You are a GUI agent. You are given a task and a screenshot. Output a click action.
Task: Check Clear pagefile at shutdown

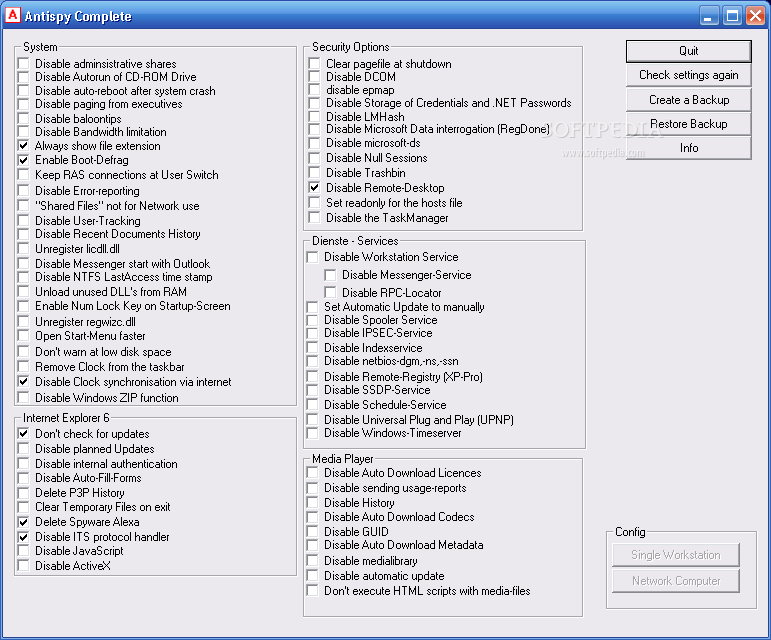314,63
